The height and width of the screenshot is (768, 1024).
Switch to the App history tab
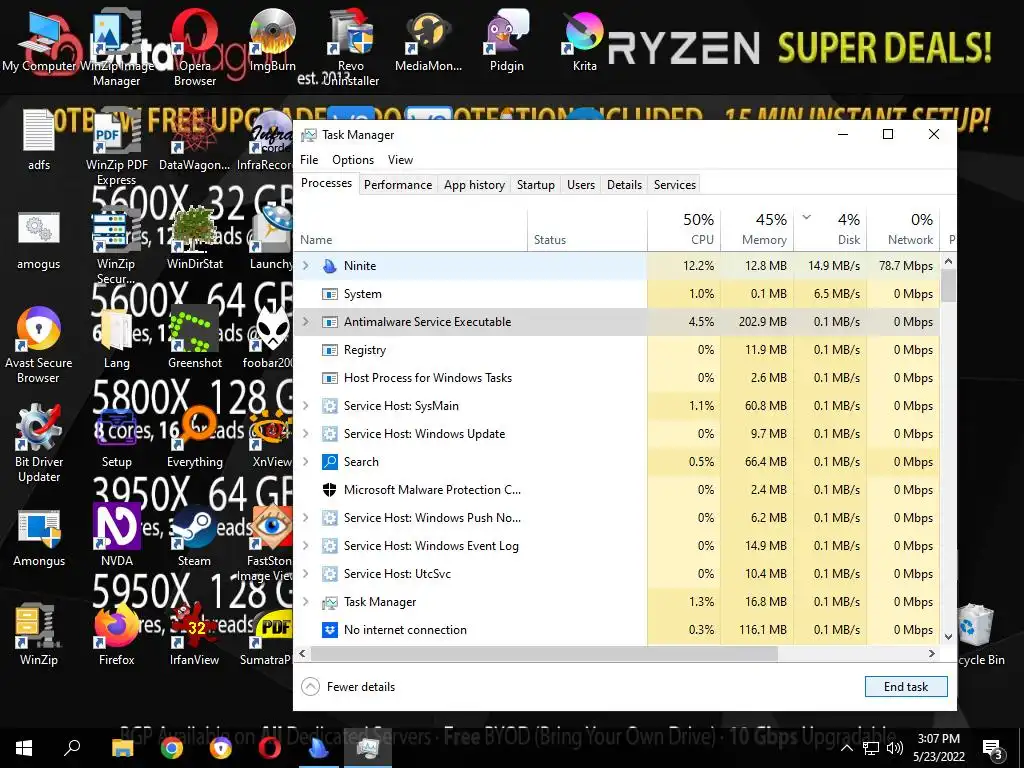coord(474,185)
